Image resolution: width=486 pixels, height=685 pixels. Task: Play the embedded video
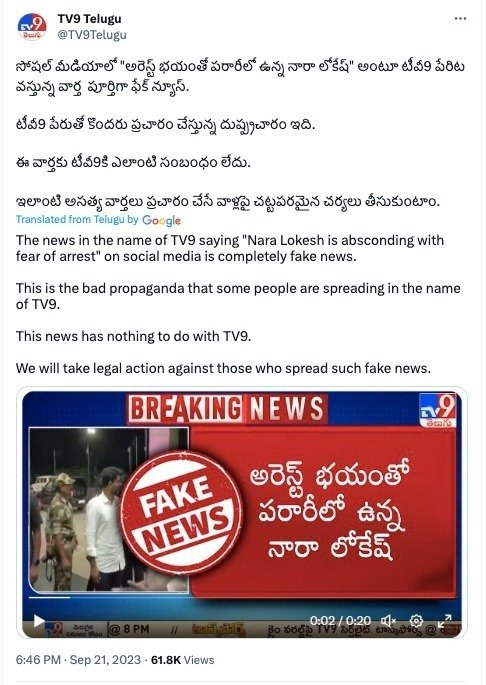[38, 620]
